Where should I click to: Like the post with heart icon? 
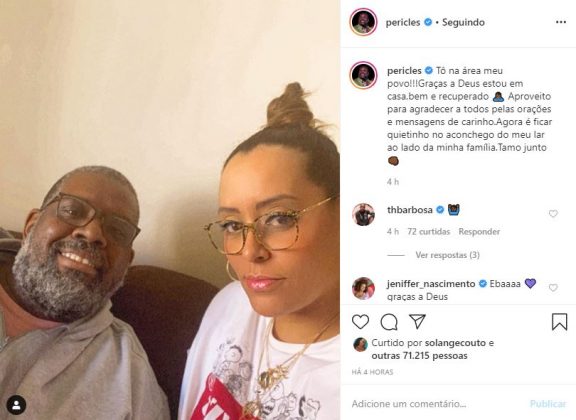[x=360, y=322]
